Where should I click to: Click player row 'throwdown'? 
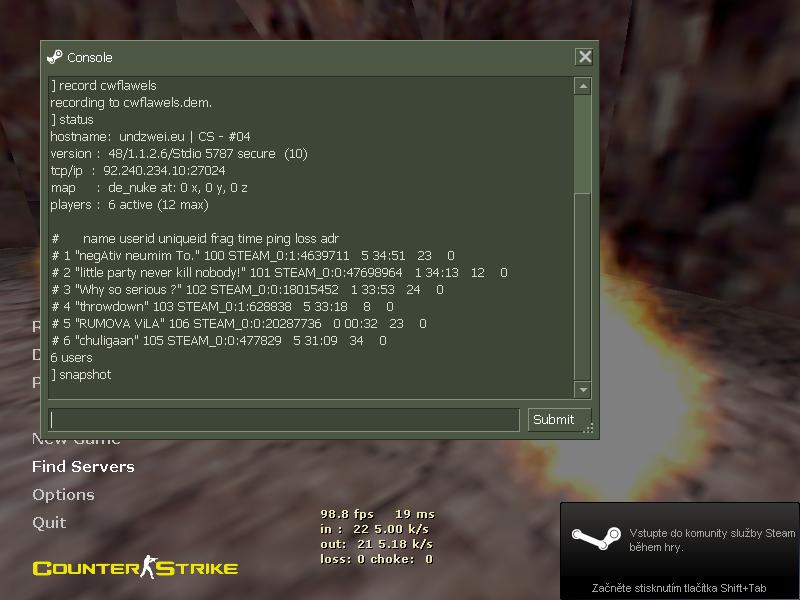tap(222, 307)
